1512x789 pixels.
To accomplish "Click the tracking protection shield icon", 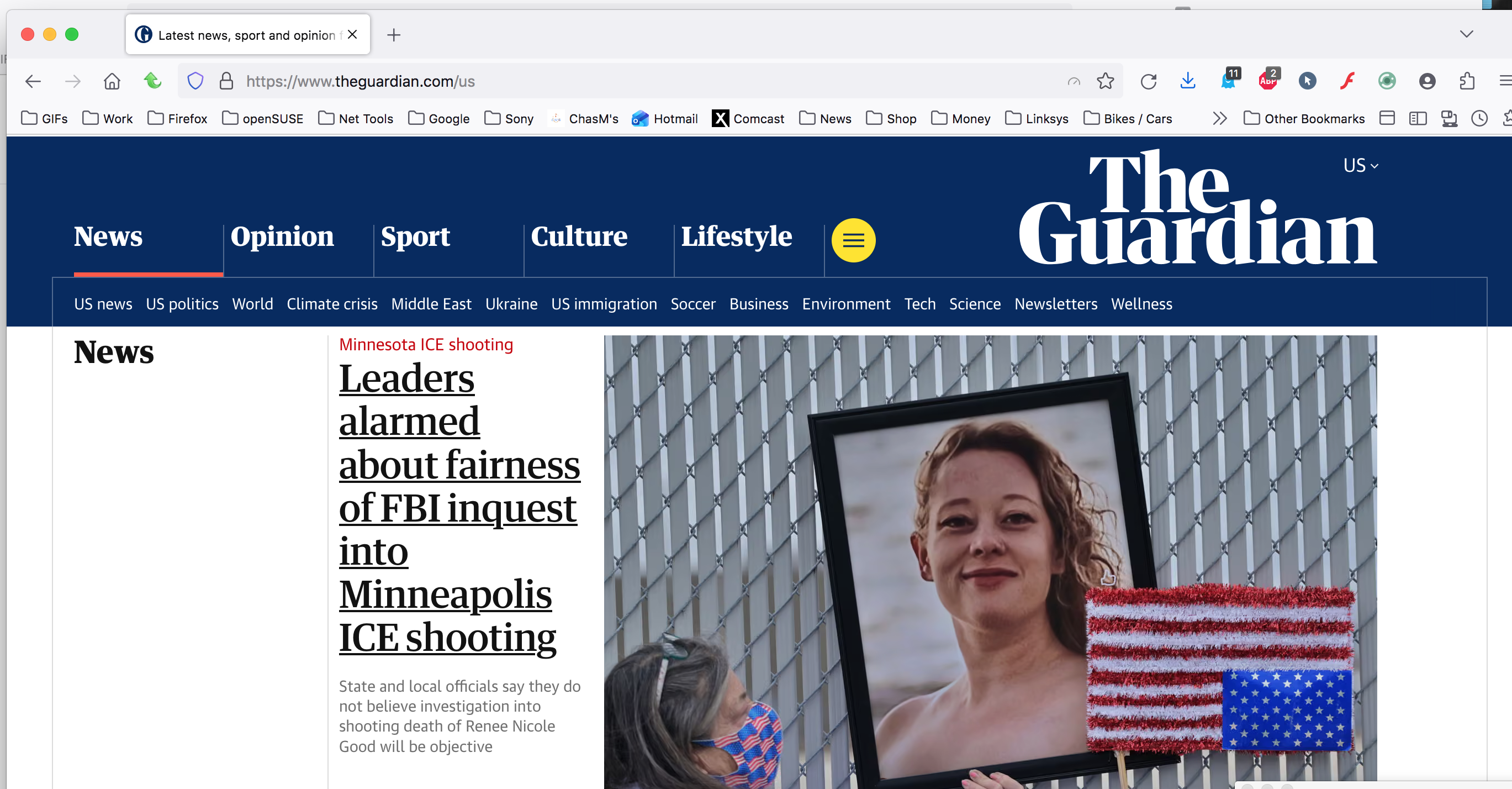I will [195, 81].
